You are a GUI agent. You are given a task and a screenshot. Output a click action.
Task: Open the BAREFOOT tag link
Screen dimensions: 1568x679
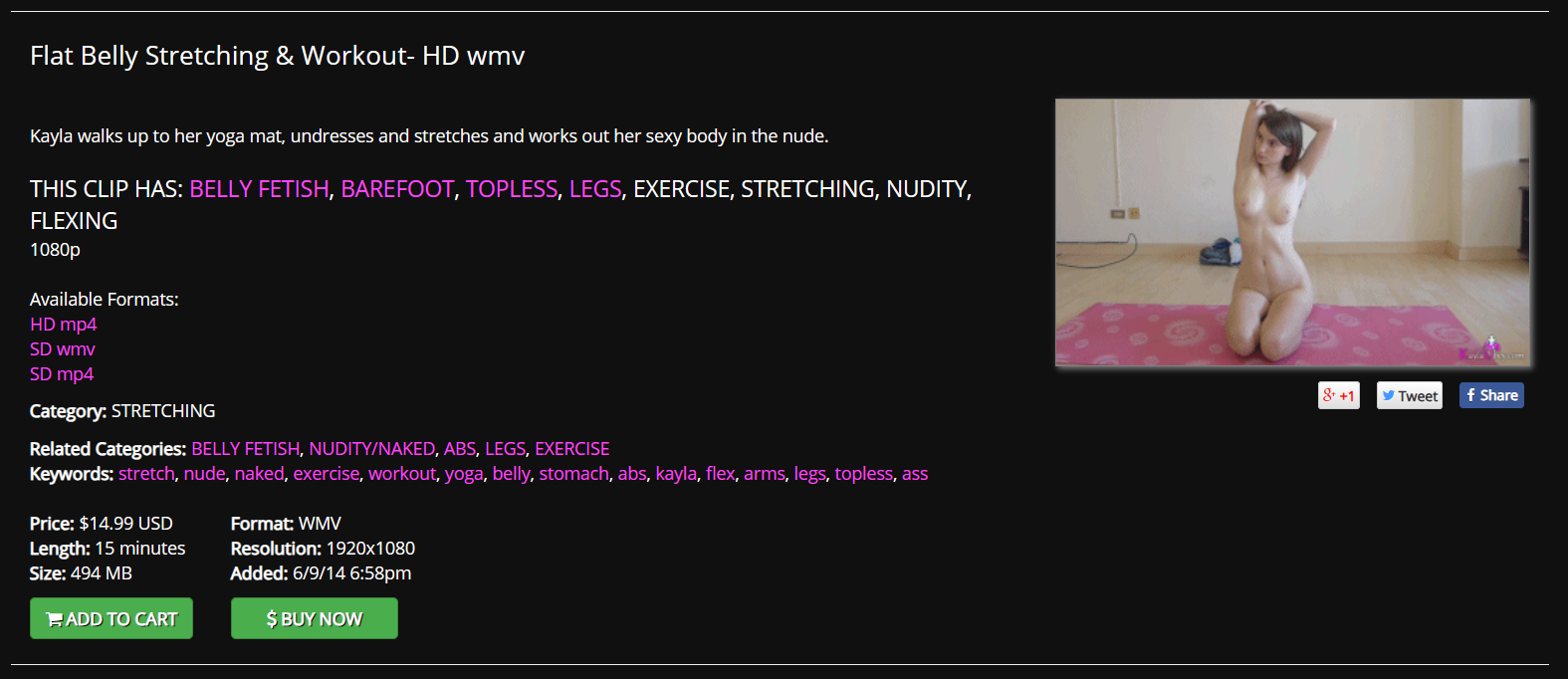pyautogui.click(x=397, y=189)
